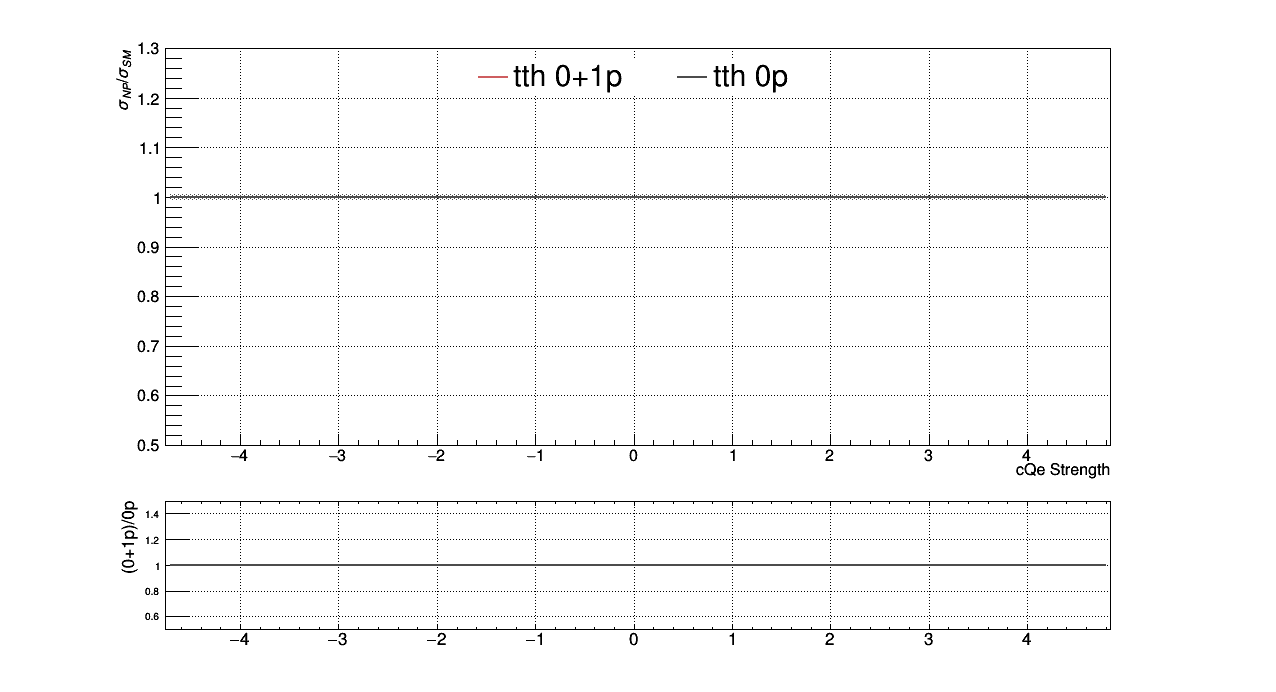Click the −2 x-axis label of upper plot
Screen dimensions: 1276x692
(436, 456)
